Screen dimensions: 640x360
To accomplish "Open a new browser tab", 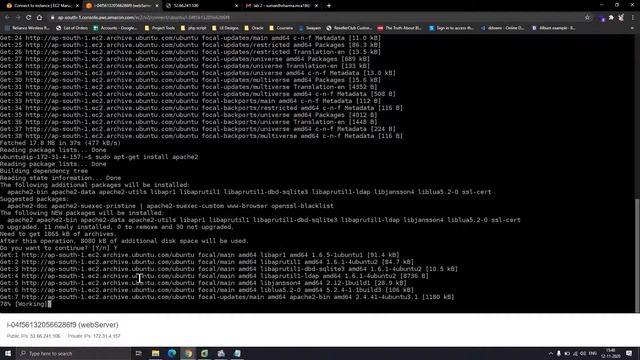I will (329, 6).
